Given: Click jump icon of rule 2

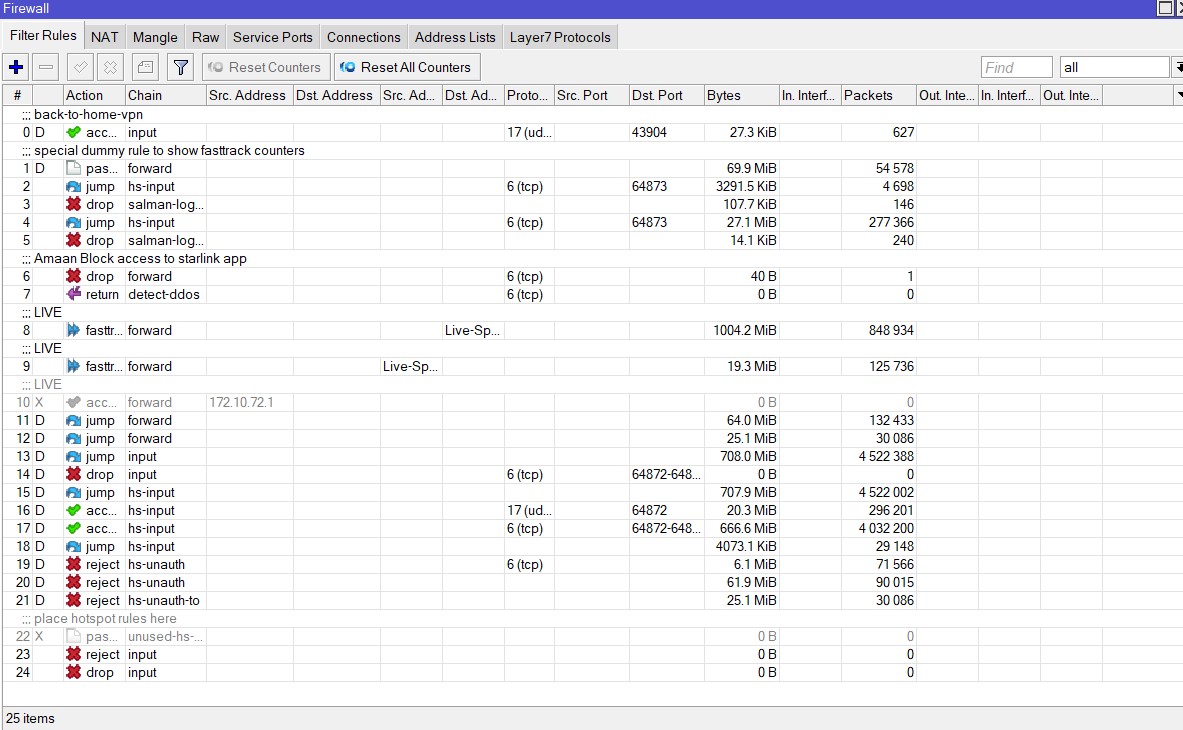Looking at the screenshot, I should [73, 186].
